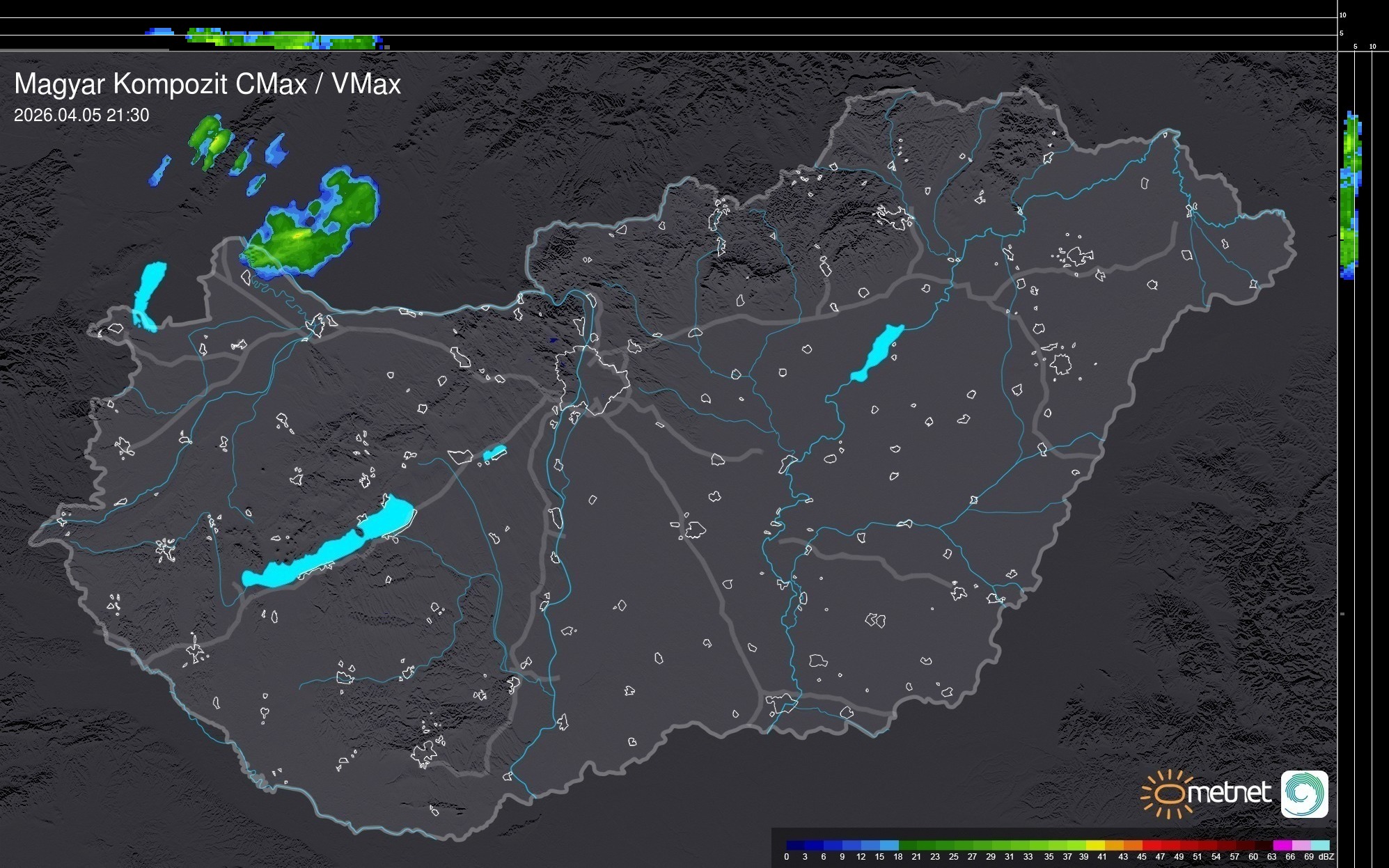Pick the light cyan 69 dBZ swatch
1389x868 pixels.
[1320, 845]
